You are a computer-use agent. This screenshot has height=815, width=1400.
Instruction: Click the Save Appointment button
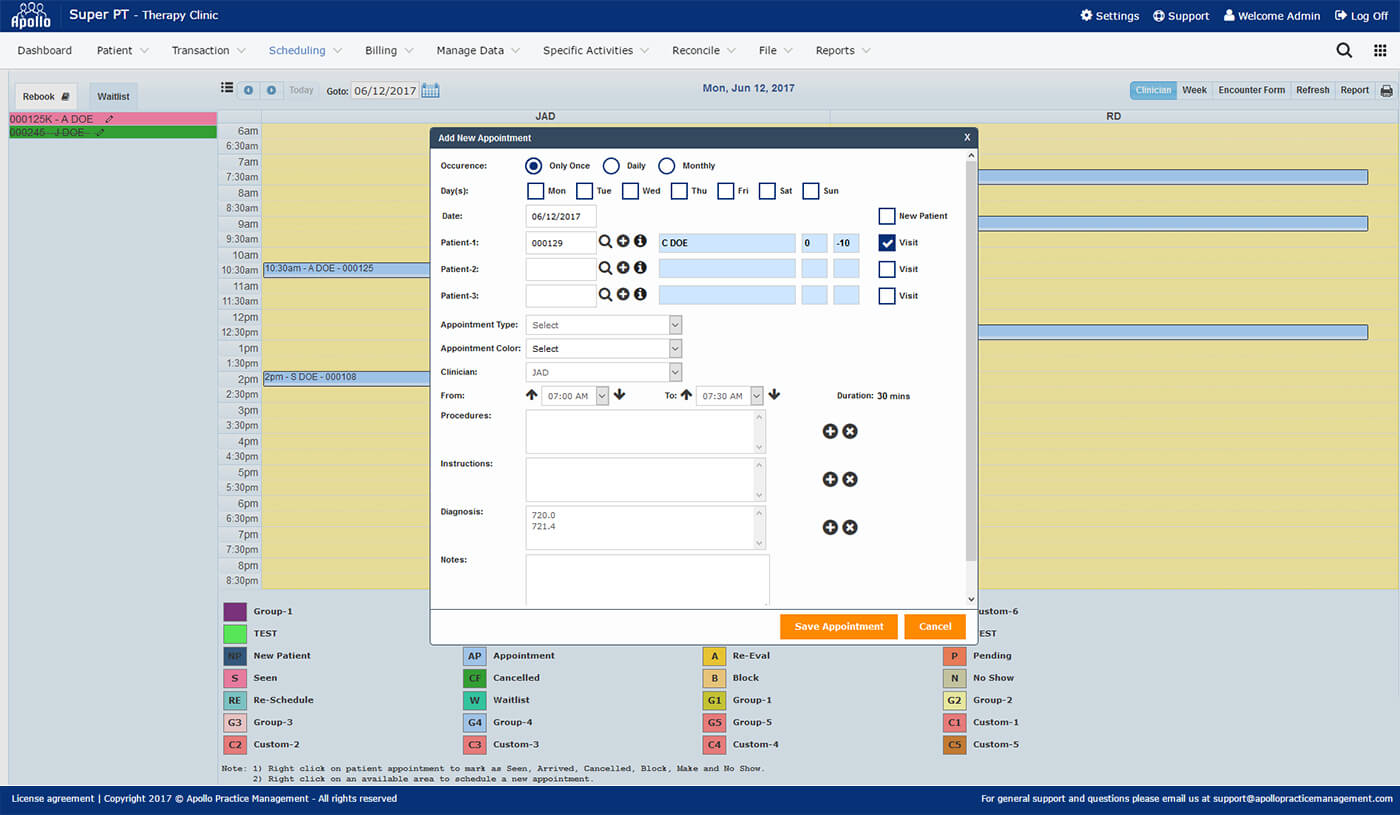[838, 626]
